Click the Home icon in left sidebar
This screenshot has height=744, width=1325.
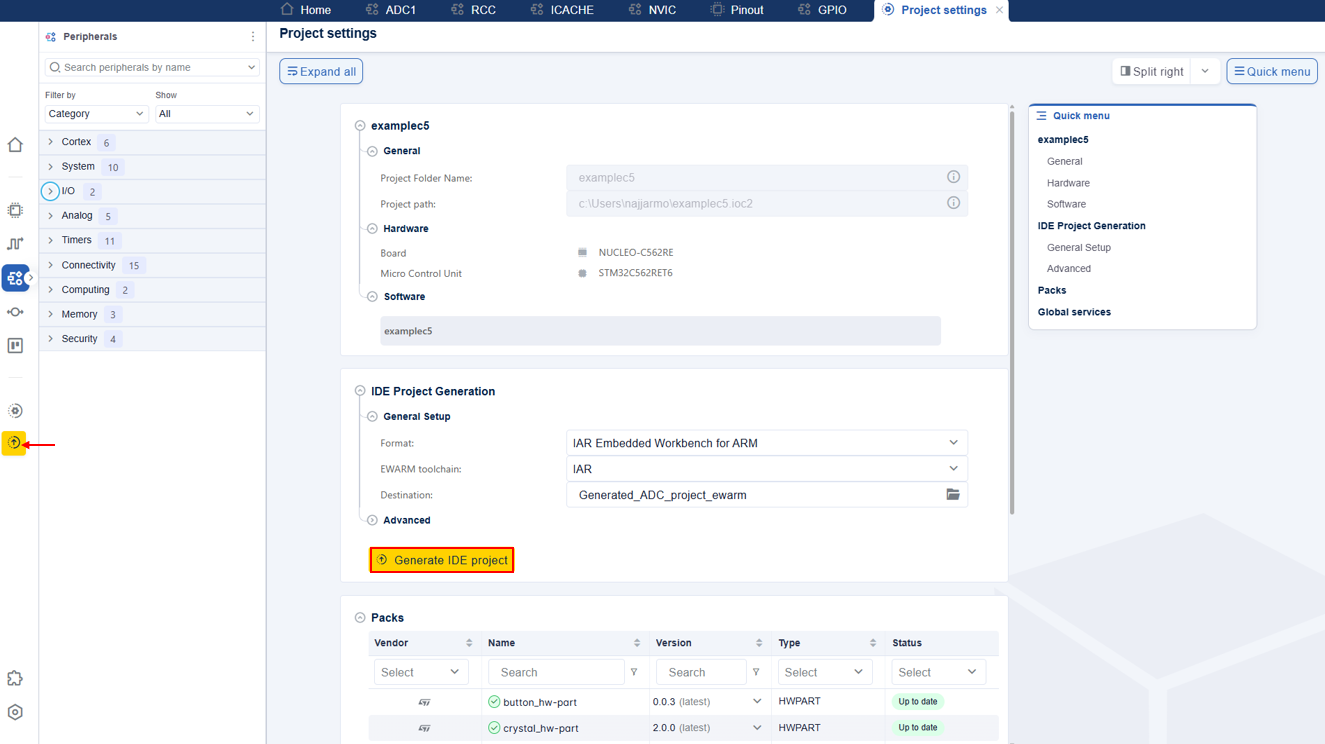pos(15,145)
